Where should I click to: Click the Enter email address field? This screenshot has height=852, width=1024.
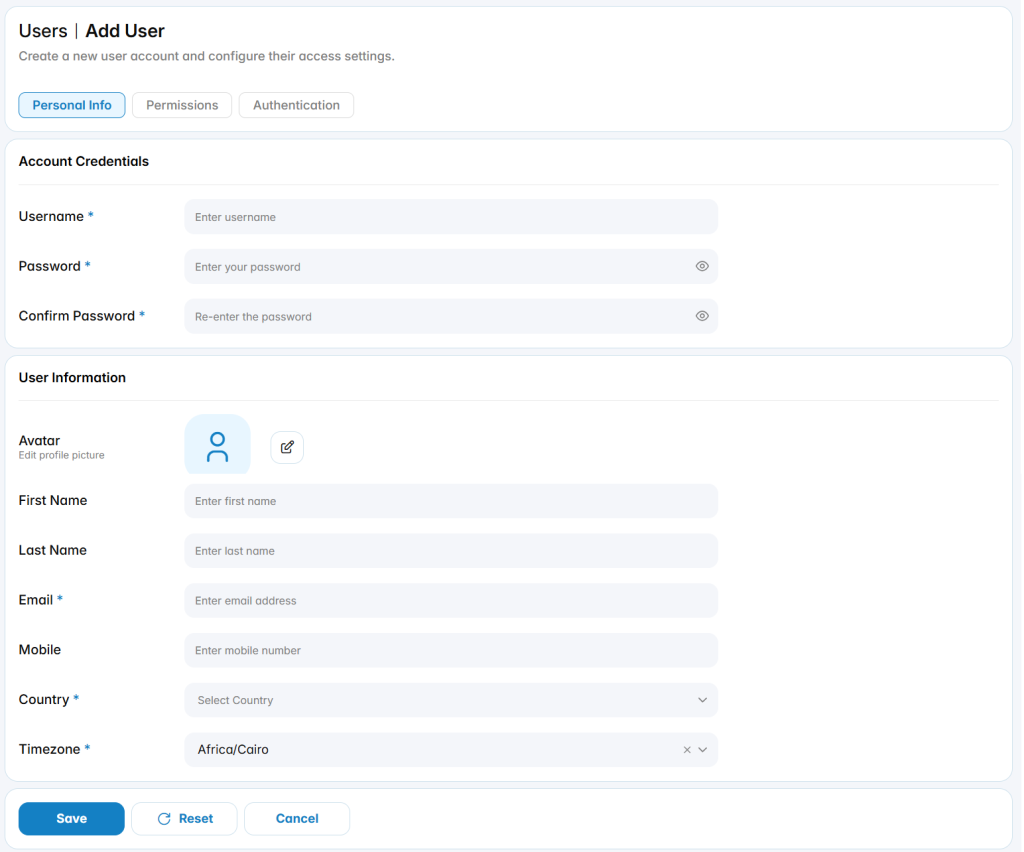451,601
